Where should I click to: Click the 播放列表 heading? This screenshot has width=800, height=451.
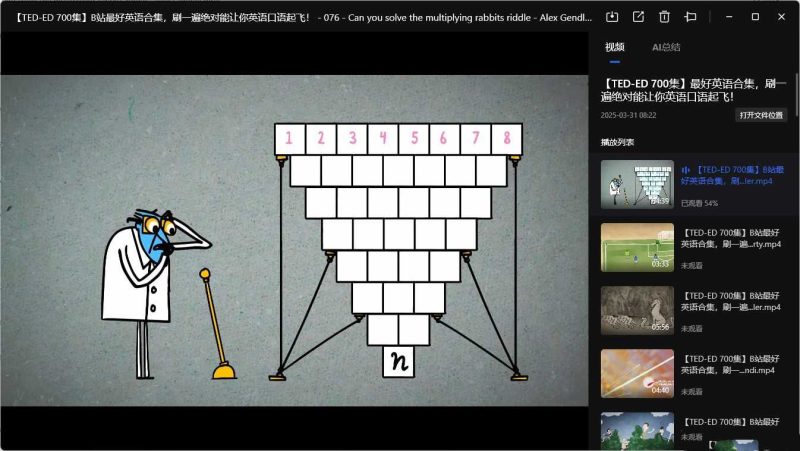tap(617, 142)
